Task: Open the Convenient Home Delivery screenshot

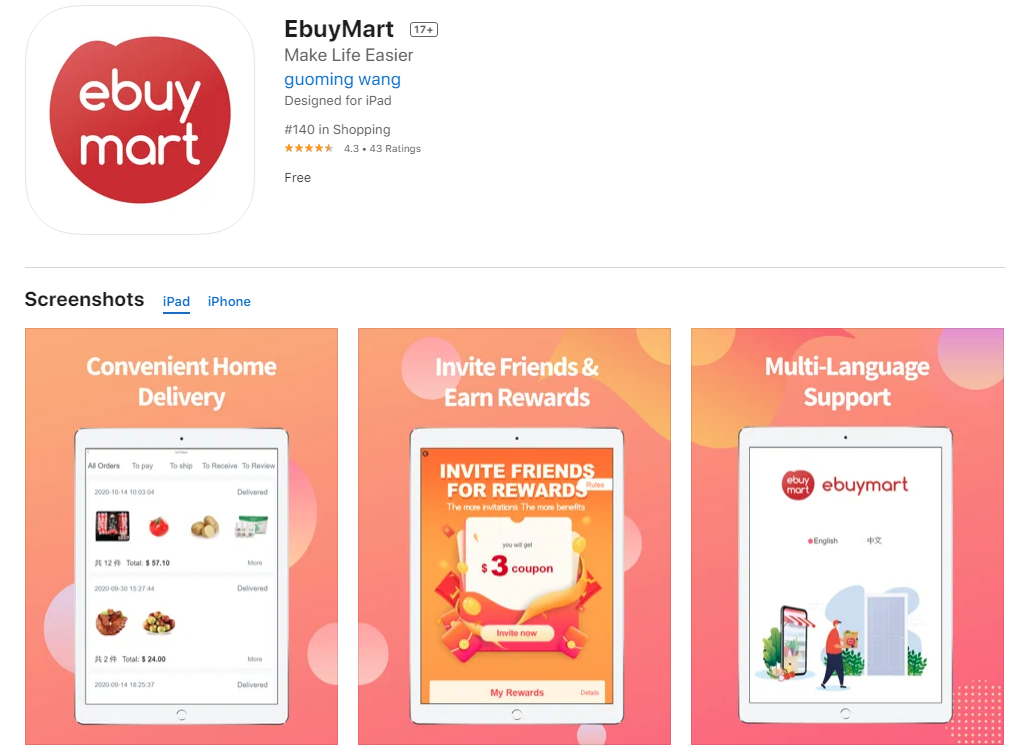Action: pos(182,536)
